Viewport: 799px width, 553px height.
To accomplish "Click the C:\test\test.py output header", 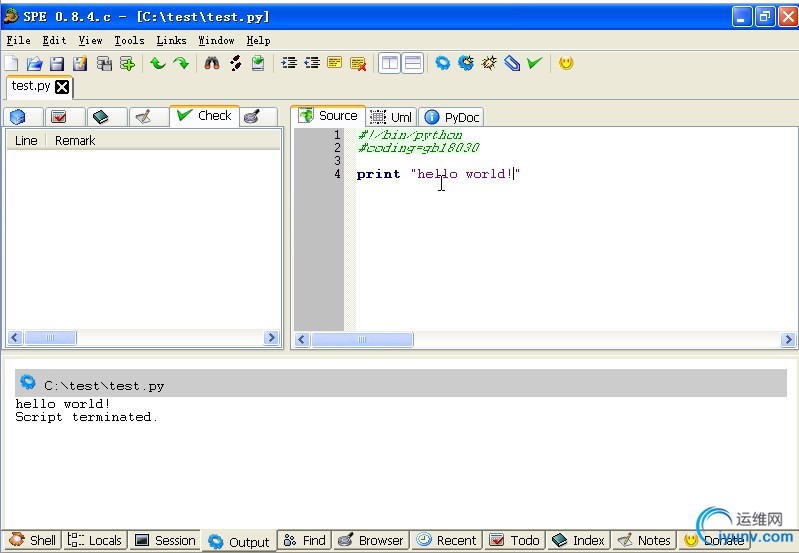I will tap(401, 383).
